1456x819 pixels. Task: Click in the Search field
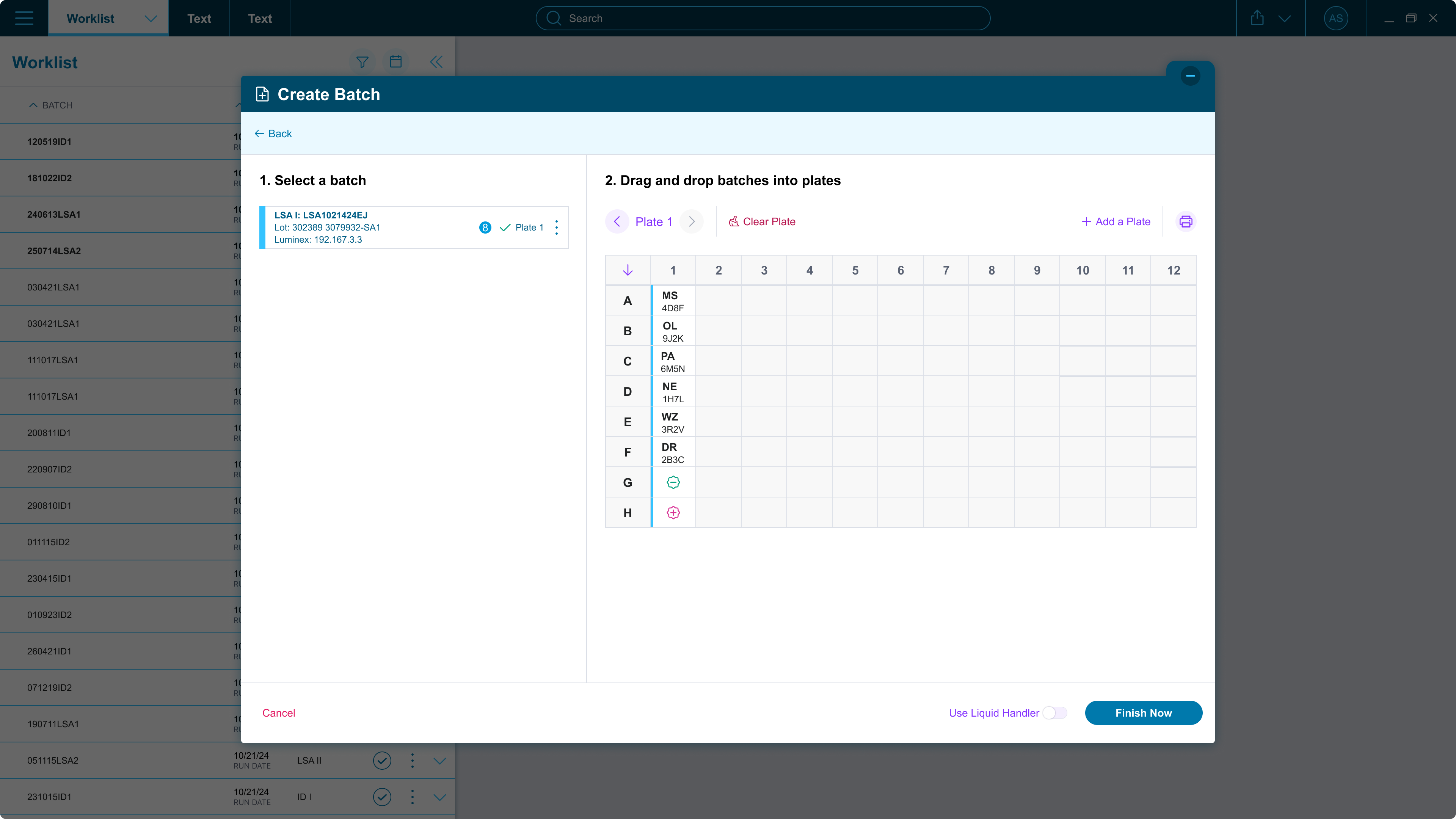(763, 18)
